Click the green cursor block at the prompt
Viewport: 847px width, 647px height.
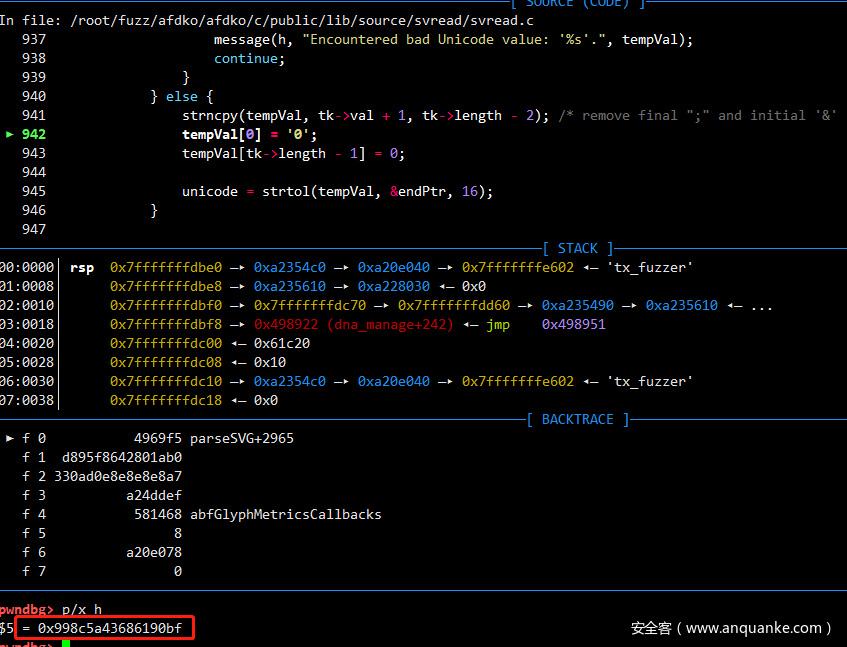click(x=66, y=643)
